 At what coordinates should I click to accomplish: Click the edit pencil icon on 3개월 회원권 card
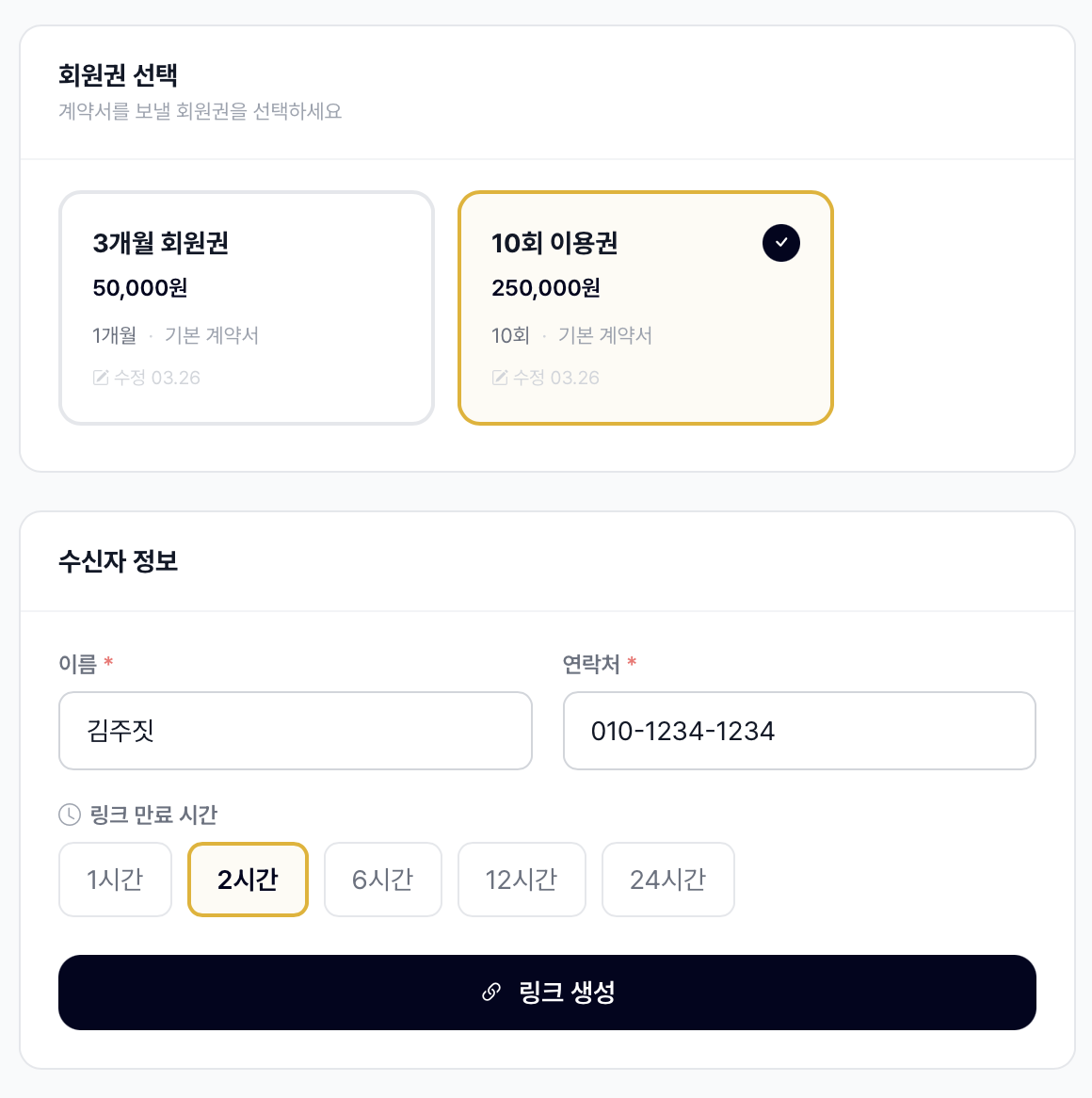tap(99, 377)
